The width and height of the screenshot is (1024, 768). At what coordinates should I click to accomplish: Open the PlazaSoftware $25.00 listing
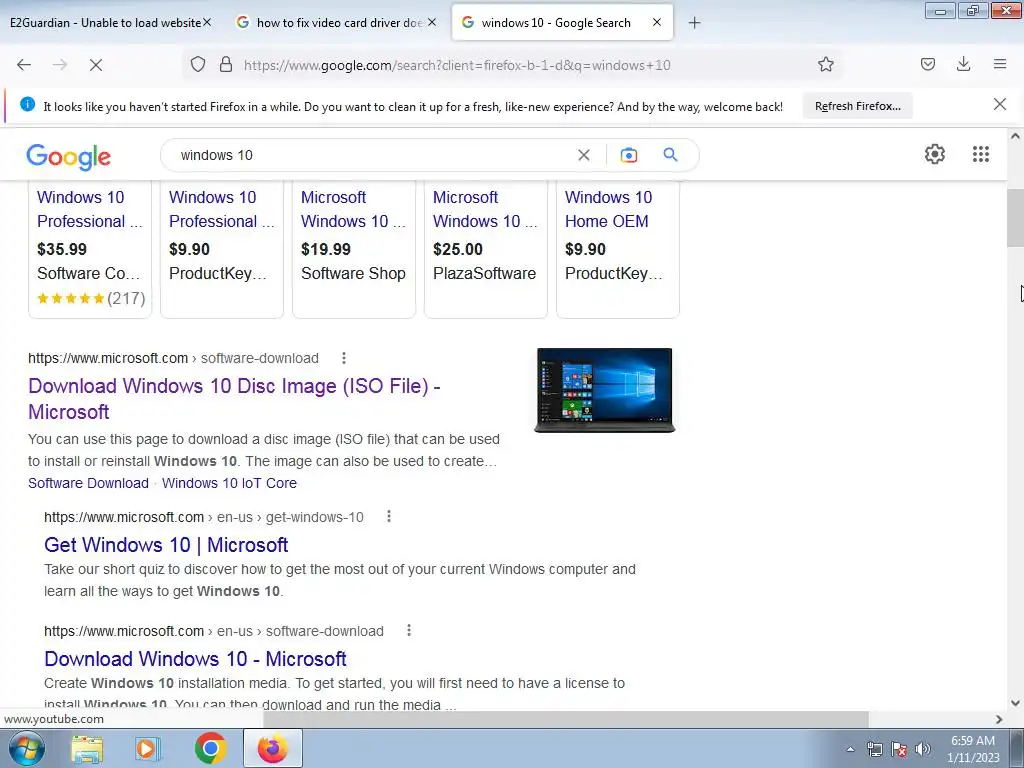point(485,248)
